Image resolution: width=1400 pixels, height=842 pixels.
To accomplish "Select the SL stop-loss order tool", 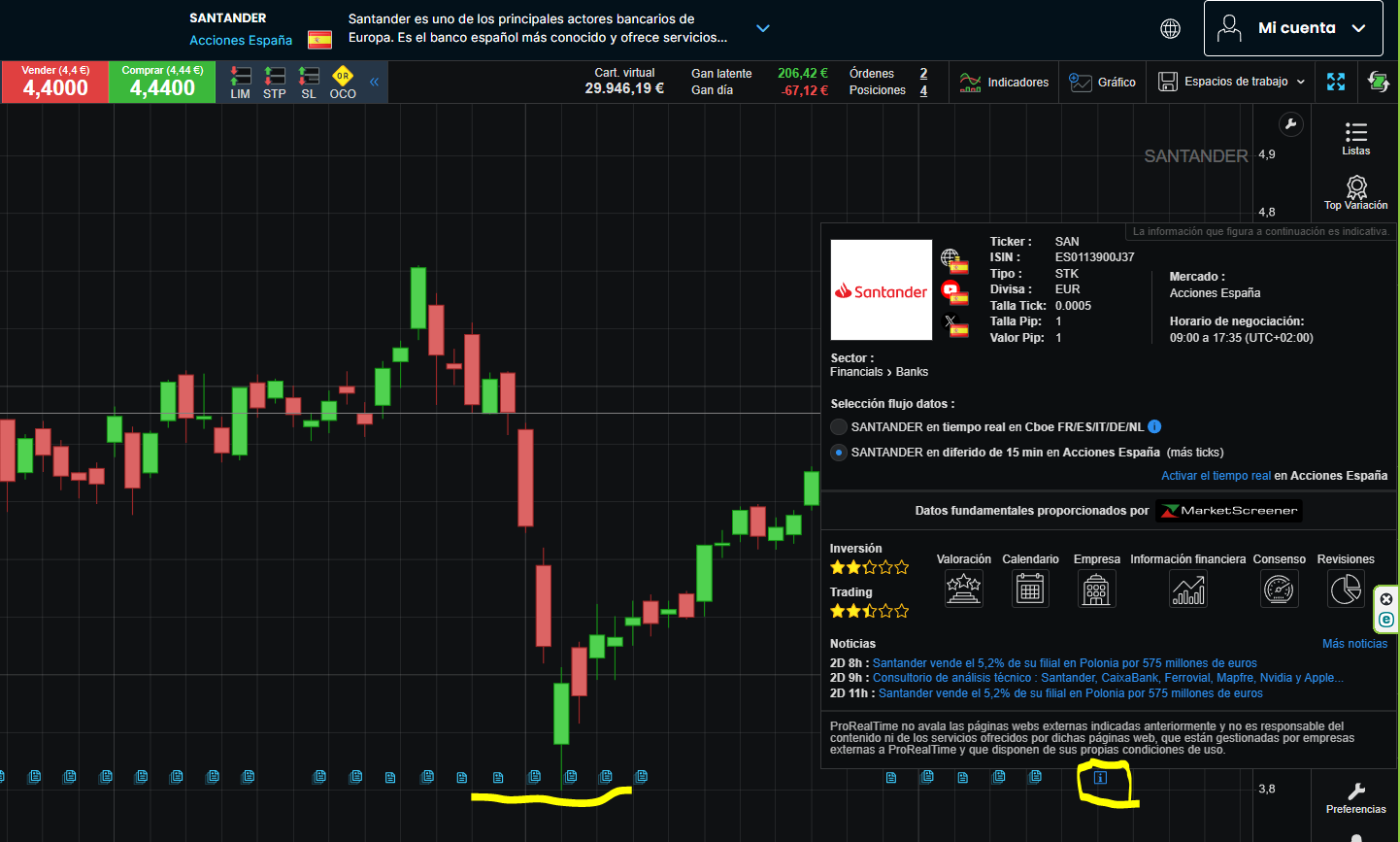I will click(x=309, y=83).
